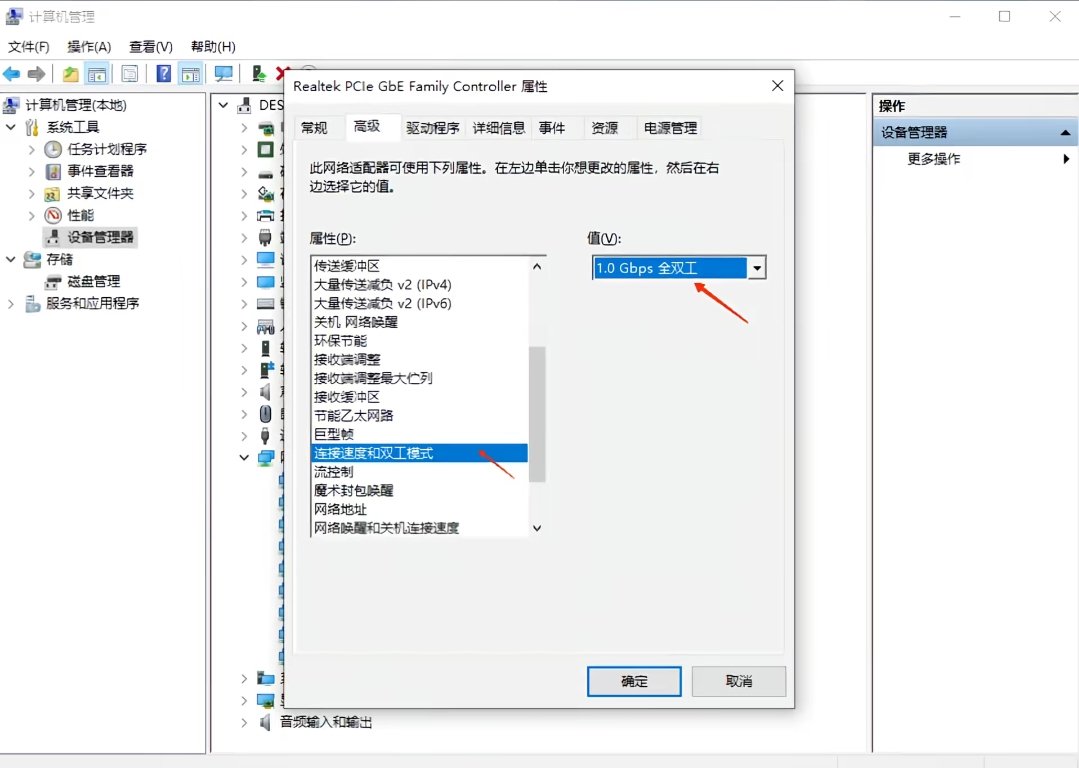
Task: Open the 文件(F) menu
Action: (28, 47)
